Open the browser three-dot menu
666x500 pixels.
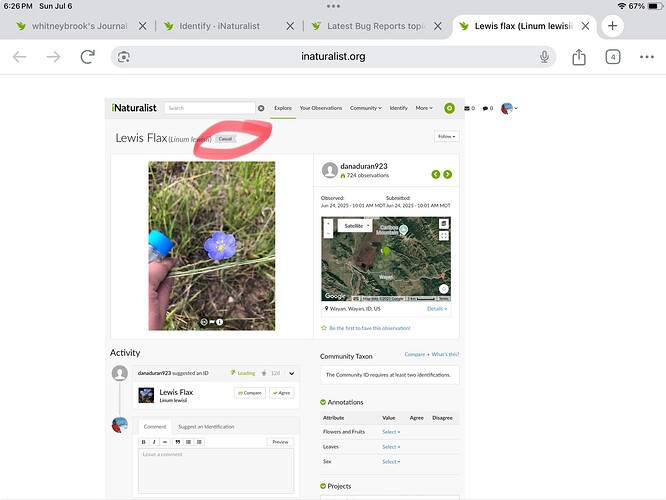(646, 56)
